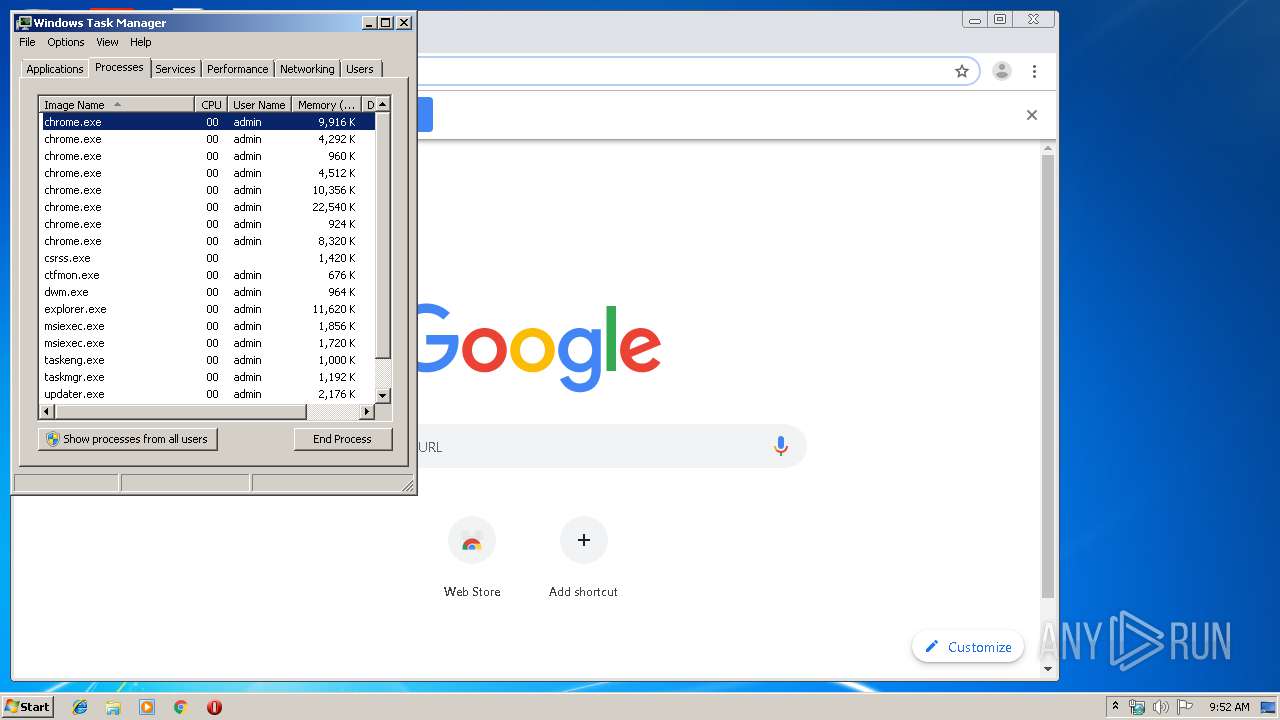Select the explorer.exe process row

point(207,309)
